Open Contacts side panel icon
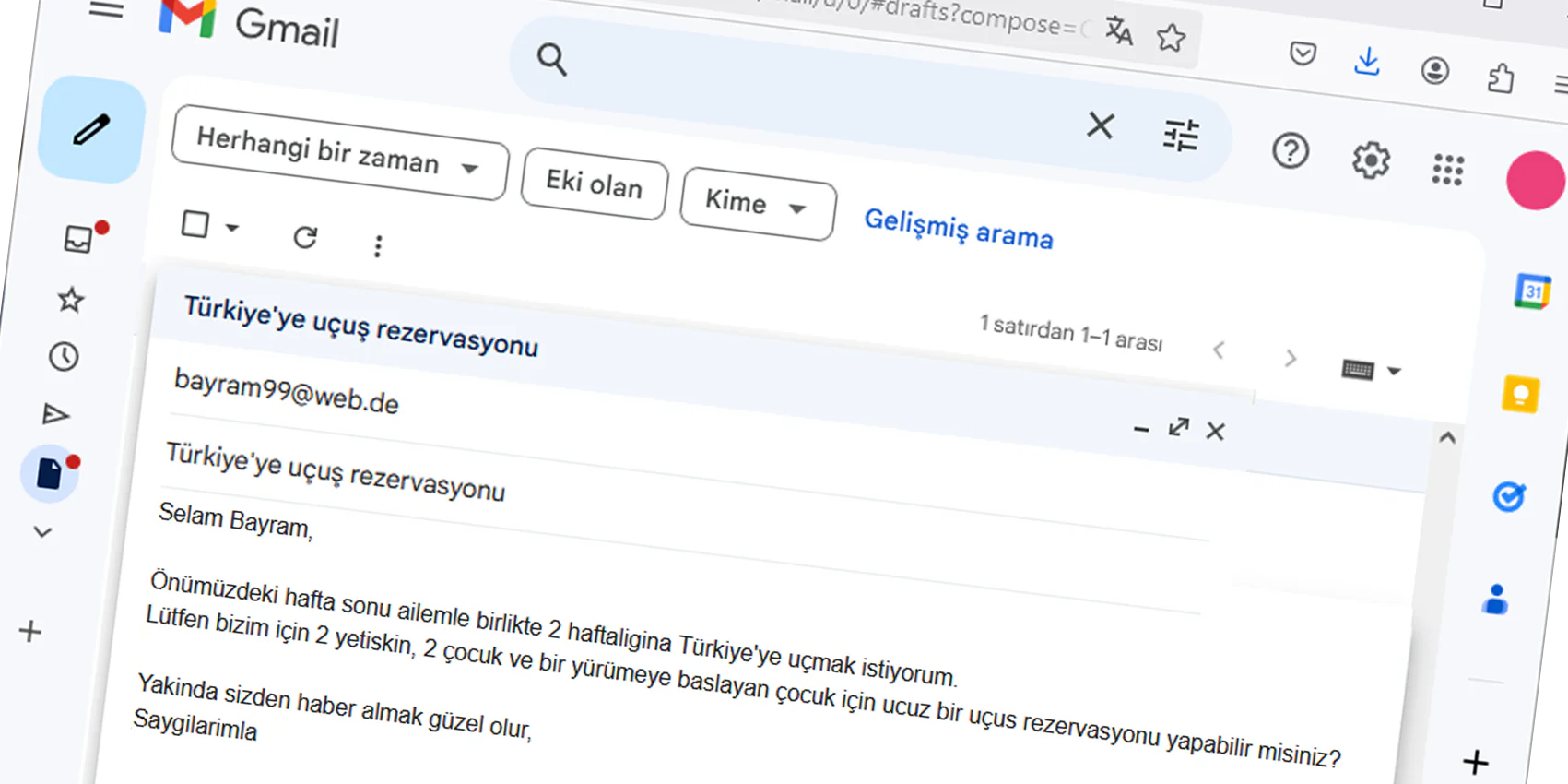 click(x=1495, y=600)
